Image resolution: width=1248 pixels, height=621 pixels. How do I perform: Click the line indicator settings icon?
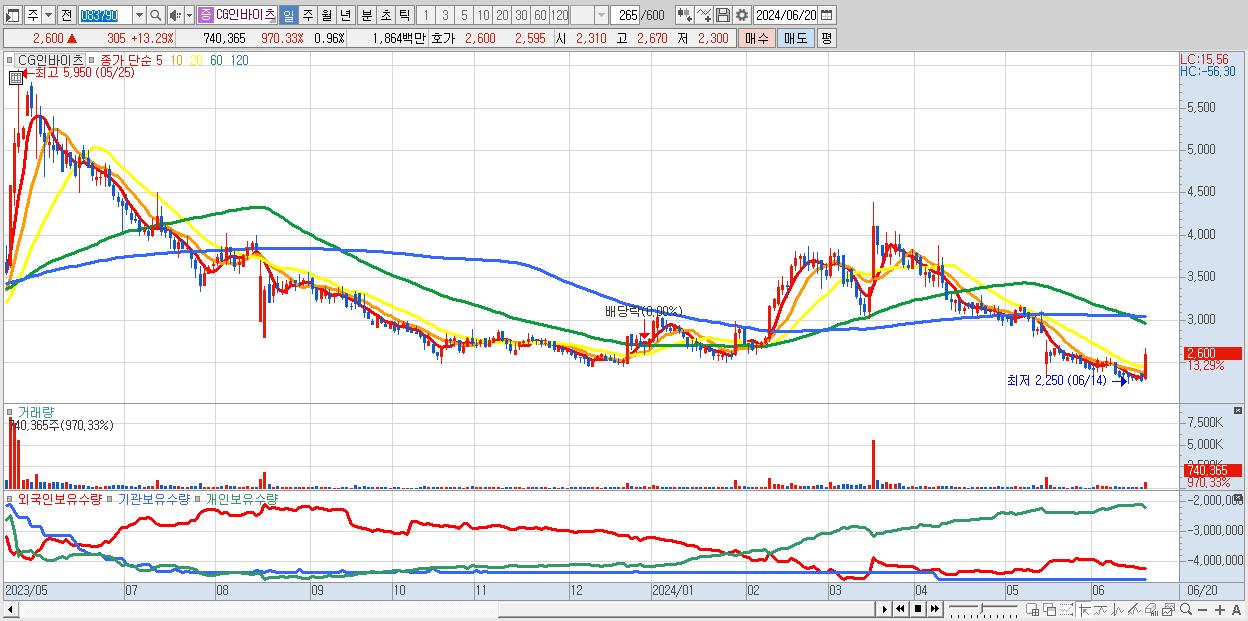click(704, 15)
